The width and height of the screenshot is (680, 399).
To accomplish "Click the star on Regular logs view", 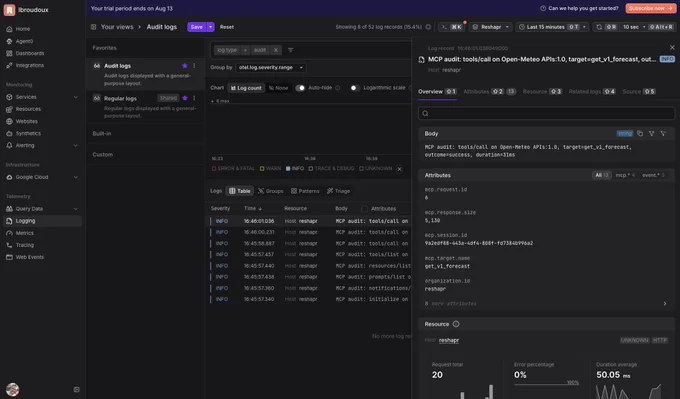I will [185, 98].
